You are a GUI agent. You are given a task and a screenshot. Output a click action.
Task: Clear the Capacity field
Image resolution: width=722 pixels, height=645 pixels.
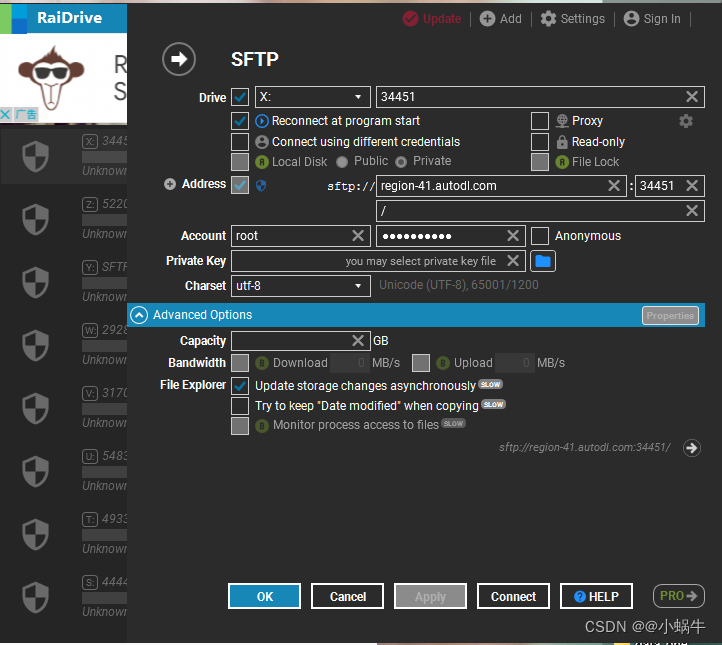[358, 341]
